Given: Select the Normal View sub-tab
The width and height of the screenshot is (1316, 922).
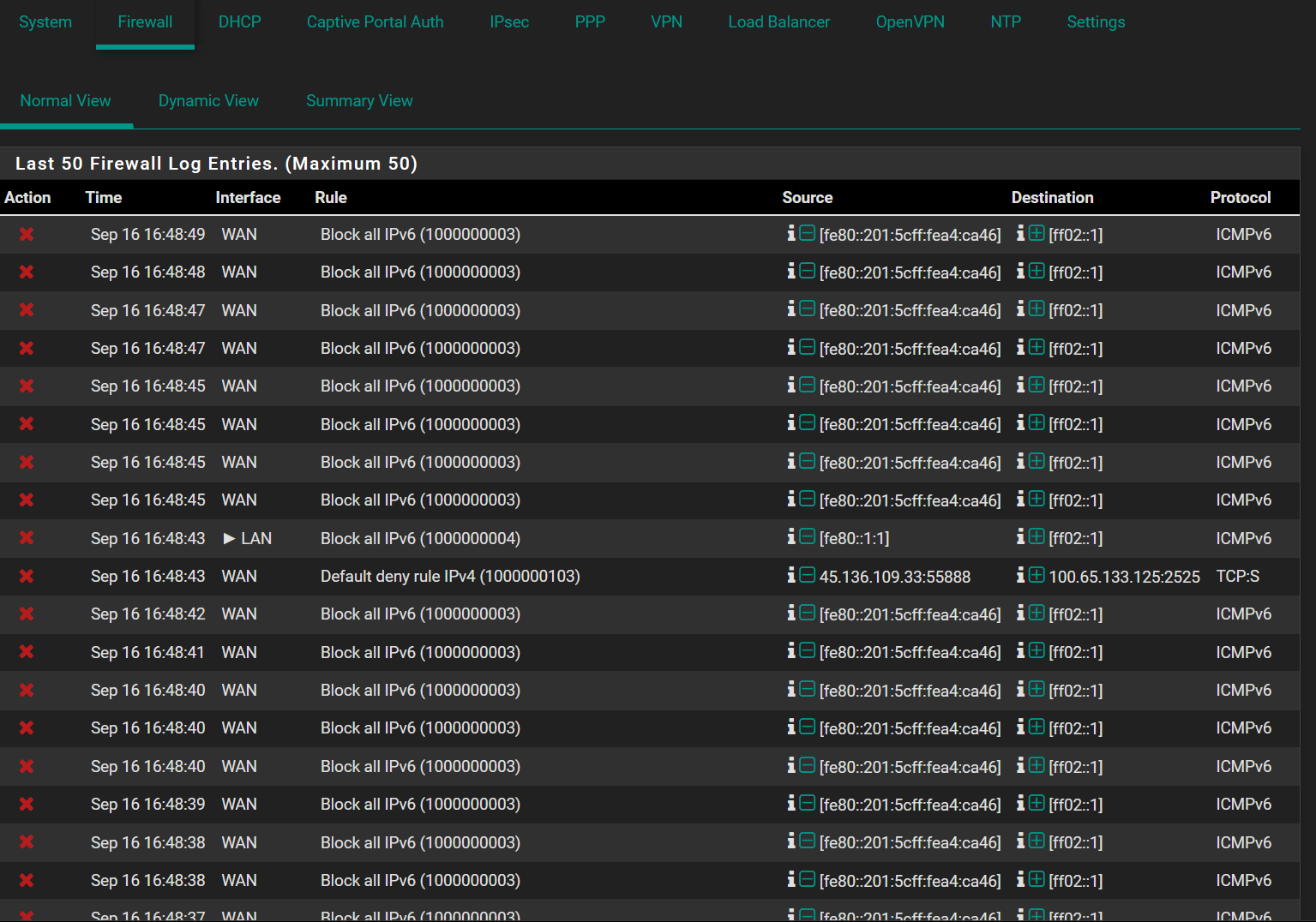Looking at the screenshot, I should [65, 101].
